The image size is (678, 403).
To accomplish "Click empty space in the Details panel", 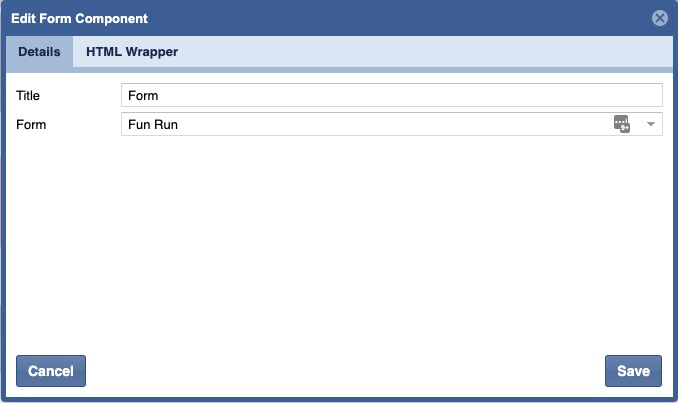I will pos(340,240).
